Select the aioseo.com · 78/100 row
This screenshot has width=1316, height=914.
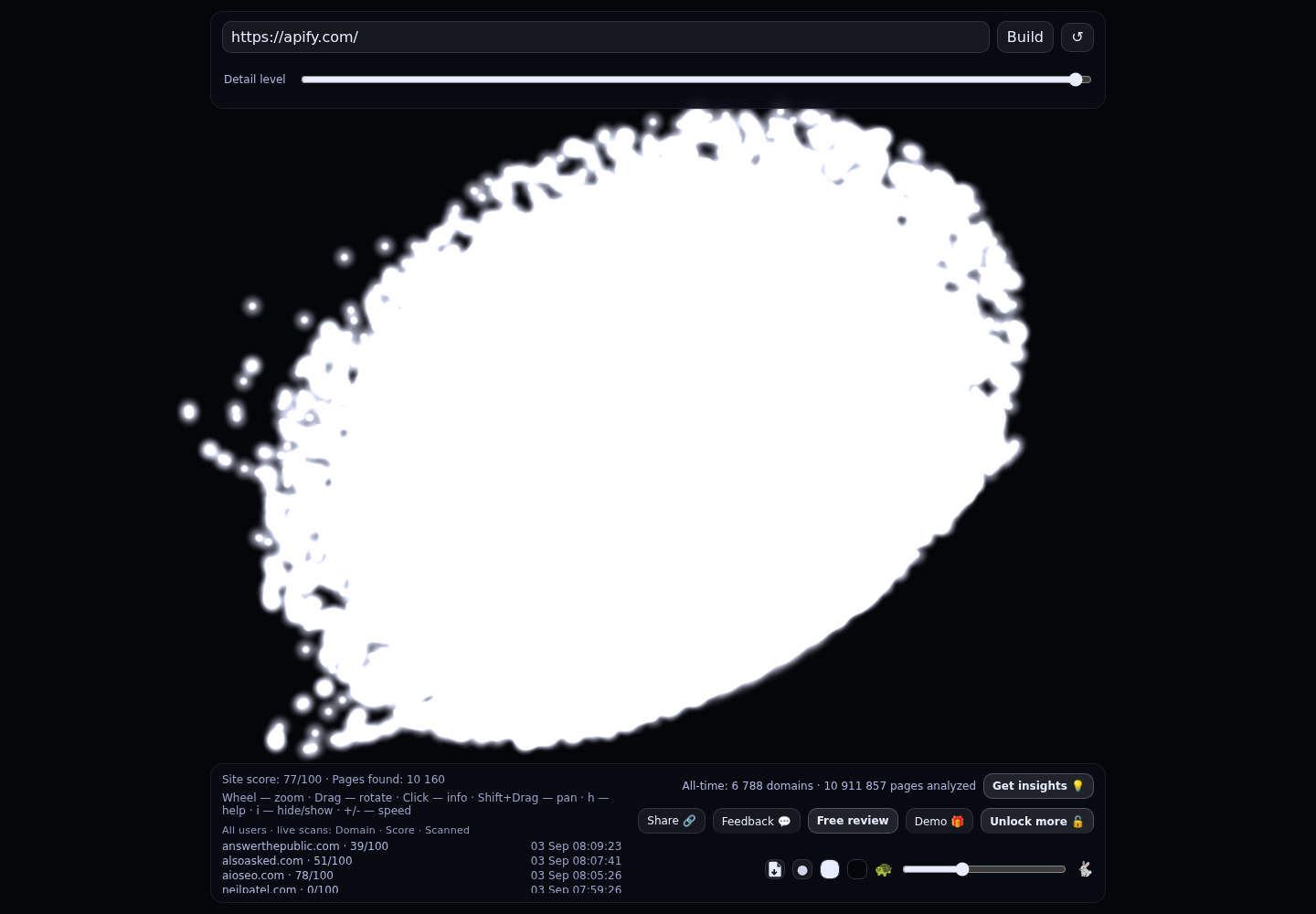coord(421,876)
